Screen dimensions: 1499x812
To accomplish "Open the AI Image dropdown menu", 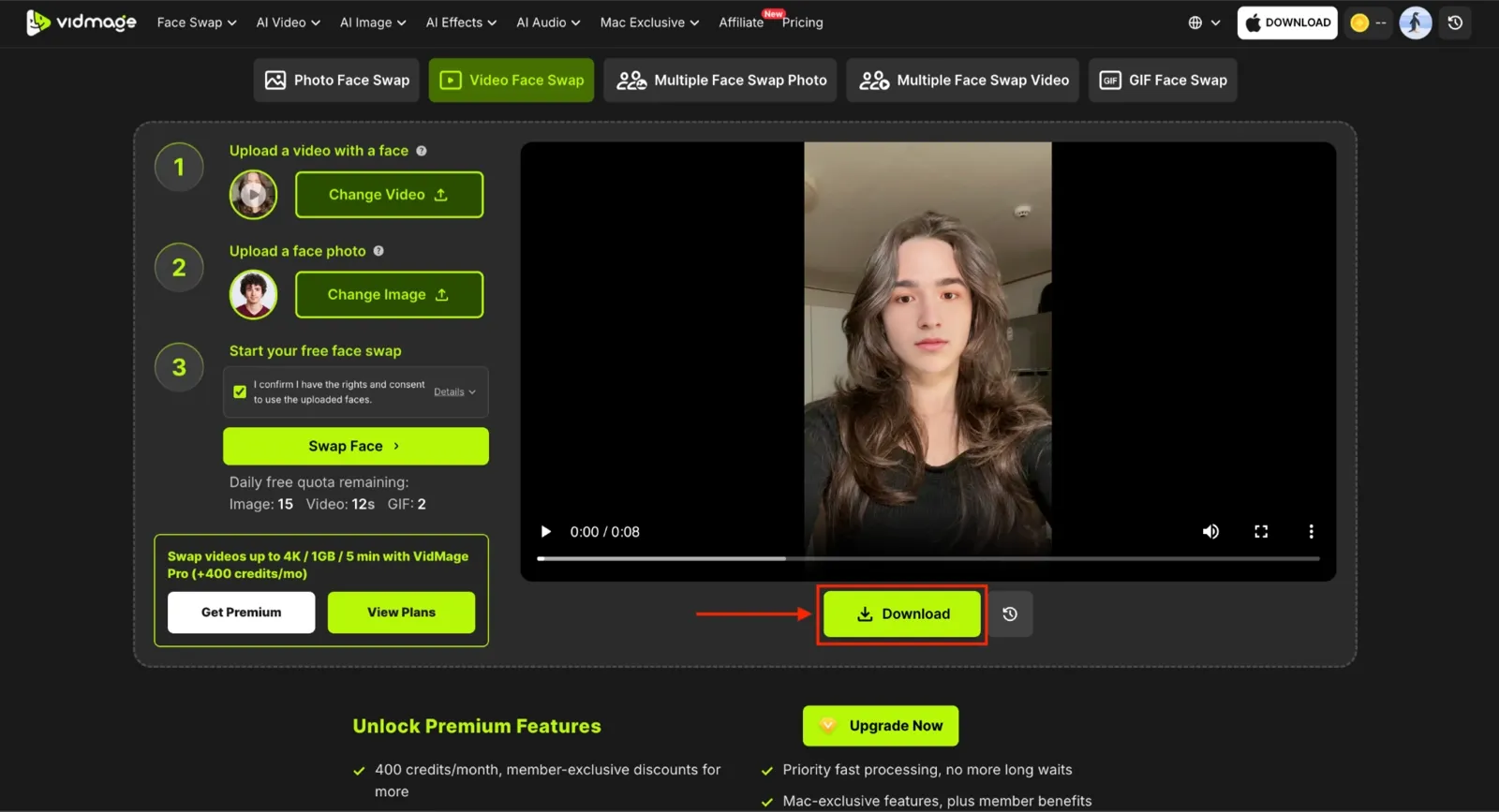I will click(x=373, y=22).
